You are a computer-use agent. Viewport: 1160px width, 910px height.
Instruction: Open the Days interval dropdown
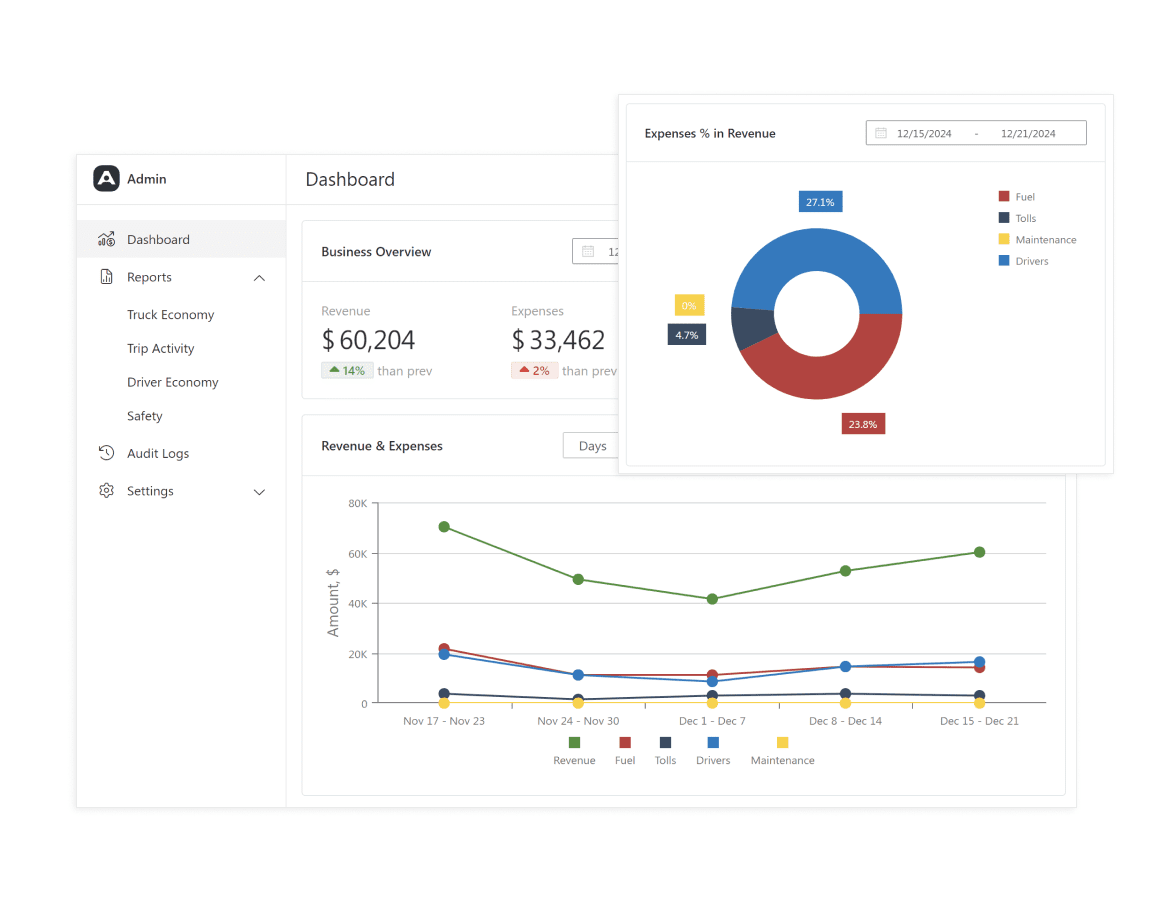coord(590,445)
